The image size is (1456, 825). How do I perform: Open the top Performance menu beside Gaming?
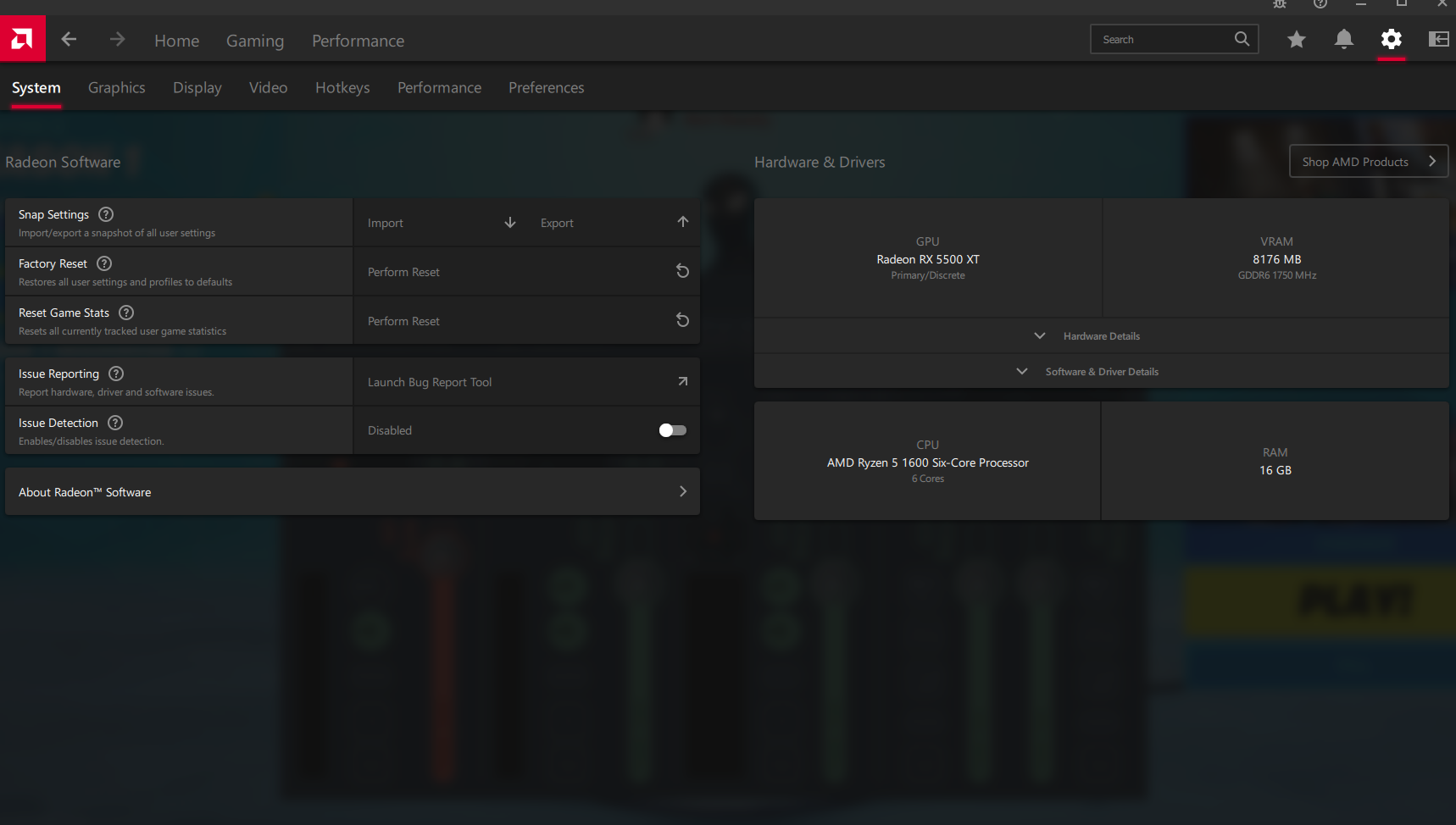tap(358, 41)
